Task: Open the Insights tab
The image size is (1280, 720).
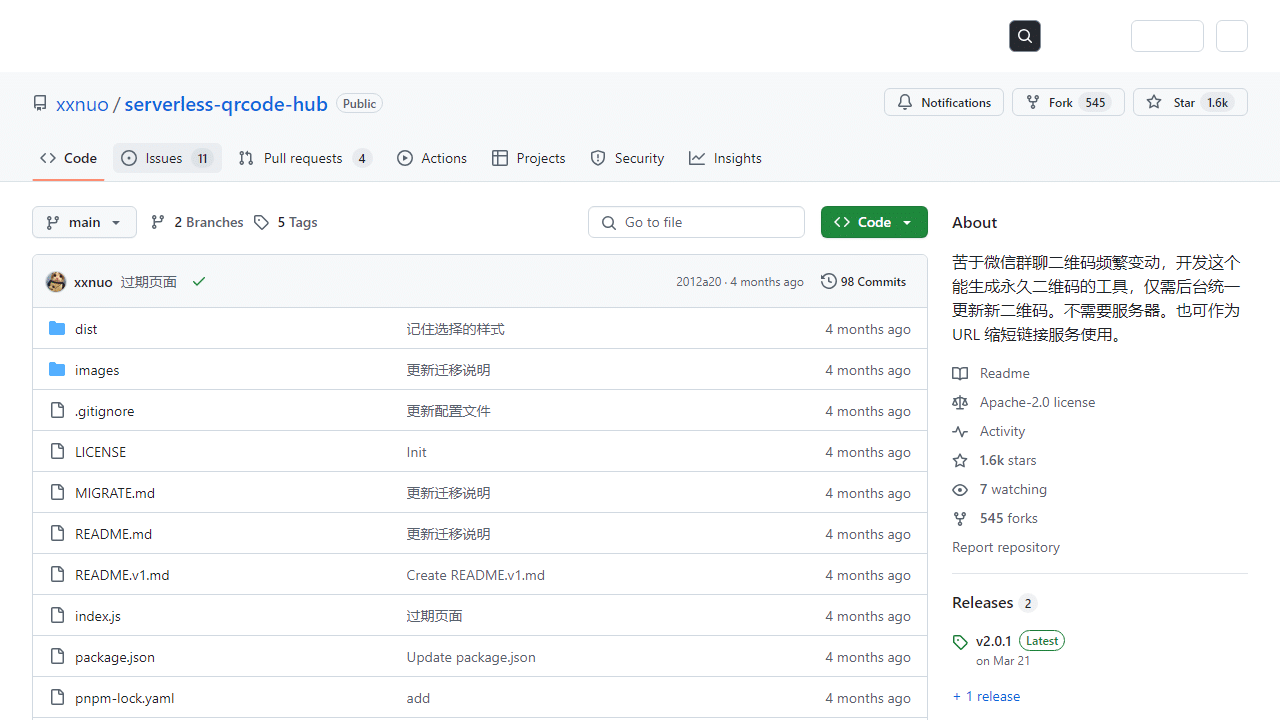Action: point(725,158)
